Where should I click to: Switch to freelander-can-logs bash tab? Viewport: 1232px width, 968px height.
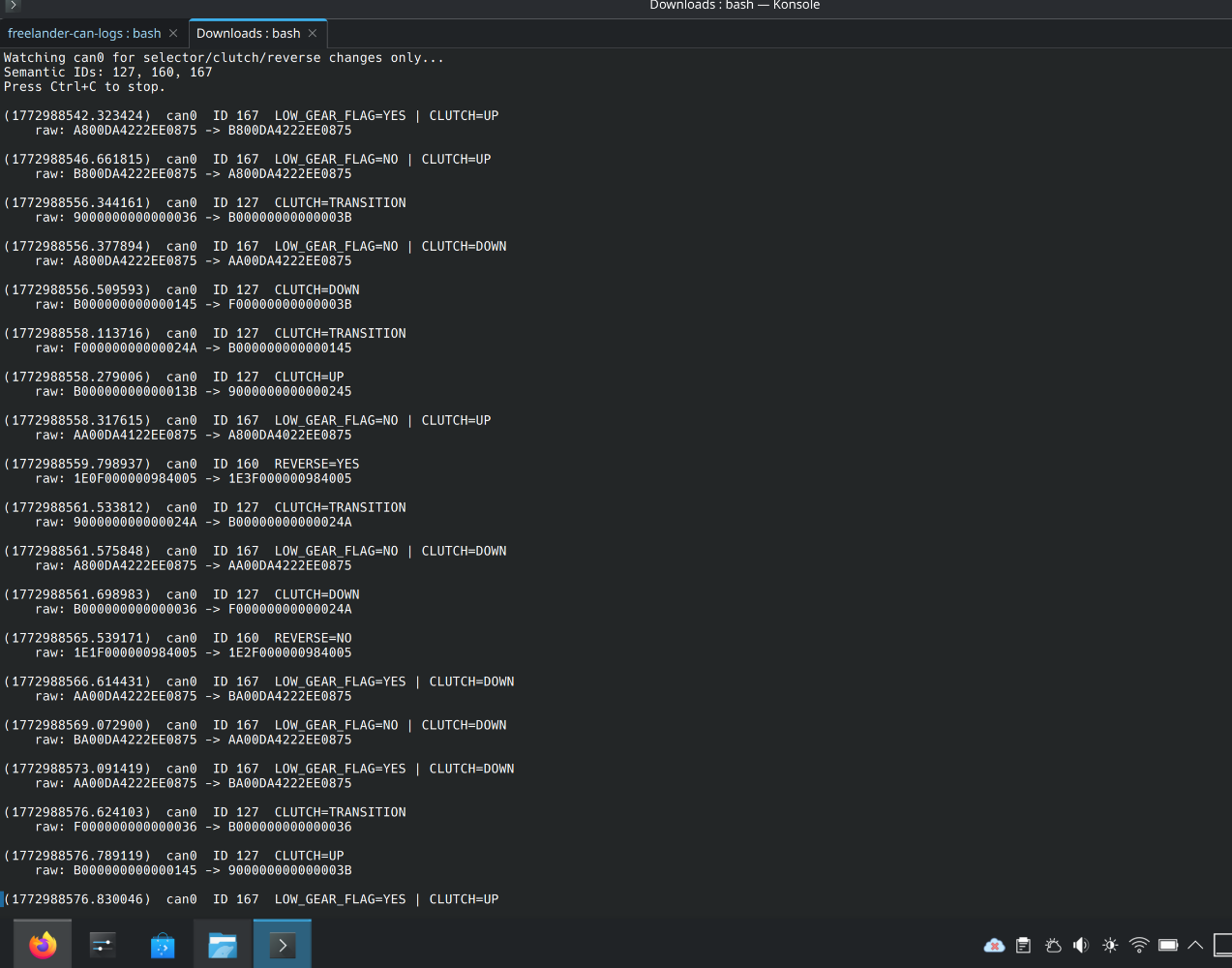pyautogui.click(x=84, y=34)
